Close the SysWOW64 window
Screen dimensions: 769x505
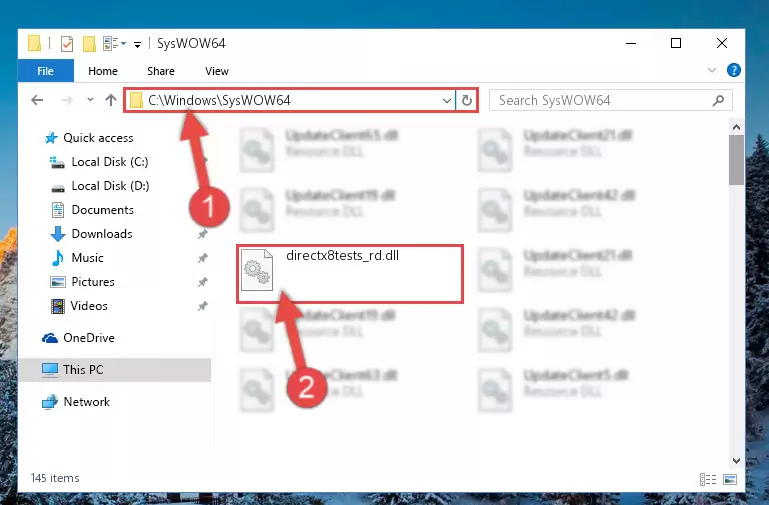(721, 43)
